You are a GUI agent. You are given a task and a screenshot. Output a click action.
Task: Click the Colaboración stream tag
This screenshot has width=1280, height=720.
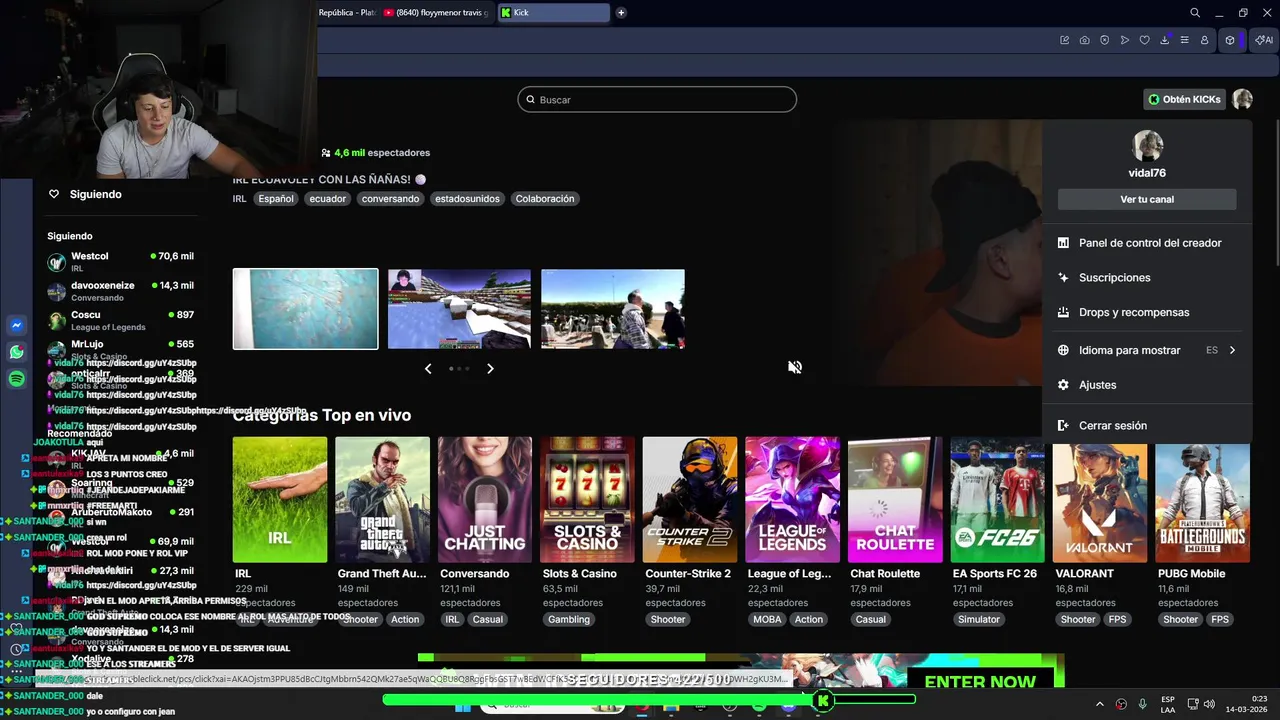coord(545,199)
